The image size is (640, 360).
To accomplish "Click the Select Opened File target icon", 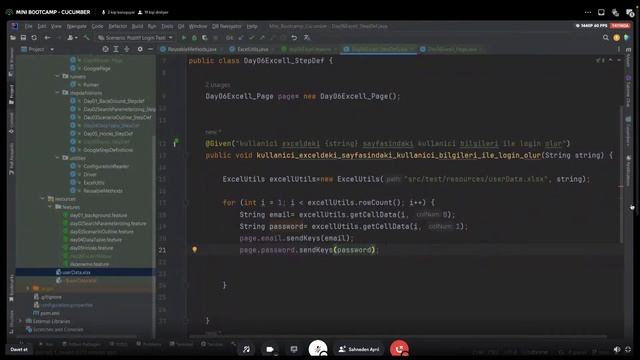I will (x=105, y=49).
